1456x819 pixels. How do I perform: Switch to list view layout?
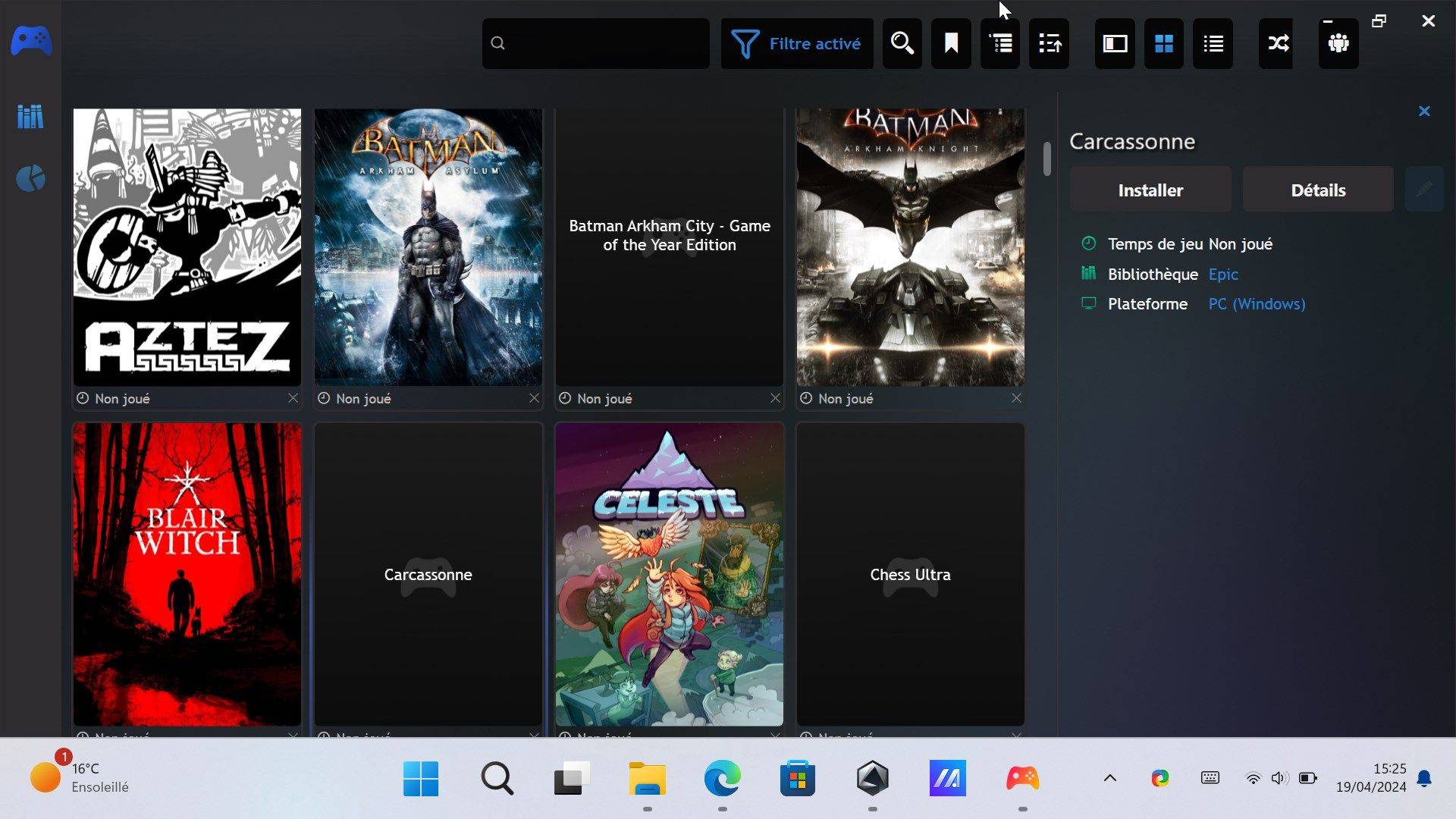pyautogui.click(x=1213, y=43)
